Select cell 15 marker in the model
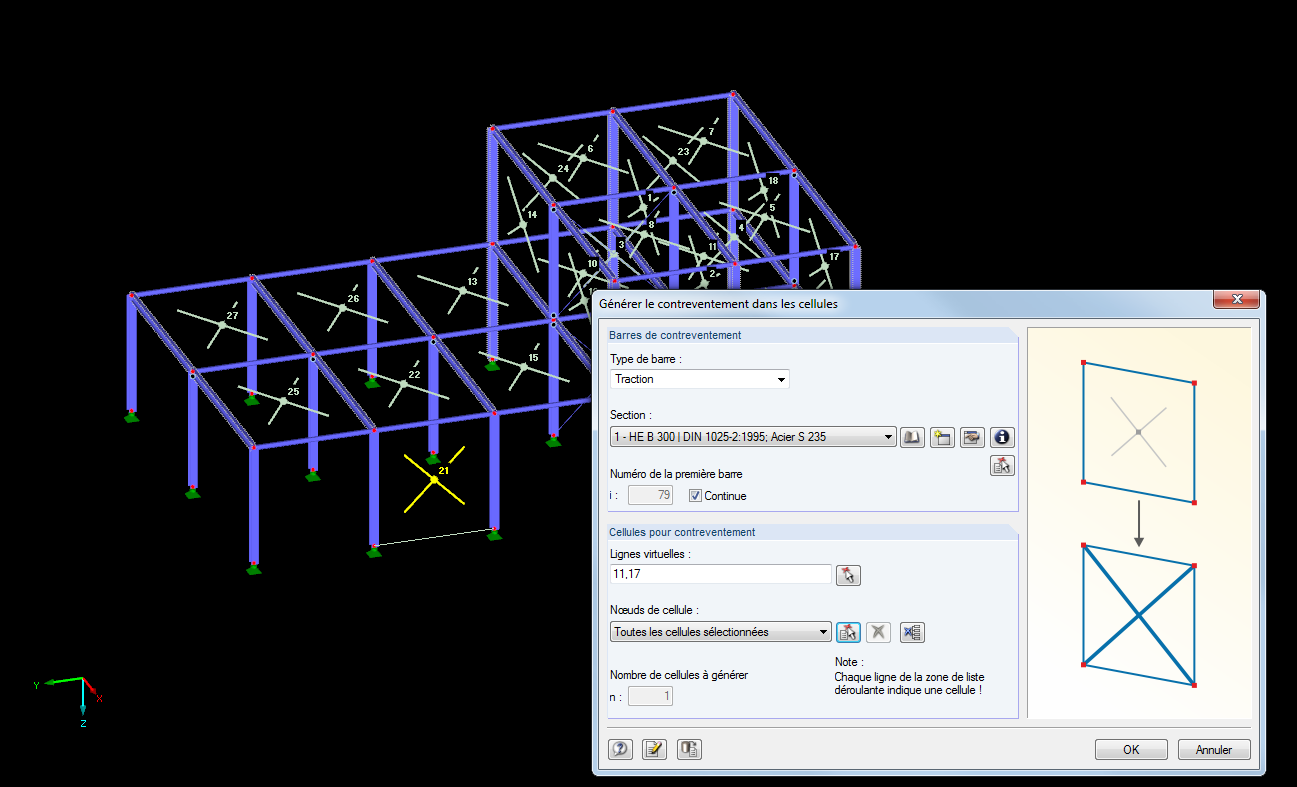Image resolution: width=1297 pixels, height=787 pixels. (523, 366)
